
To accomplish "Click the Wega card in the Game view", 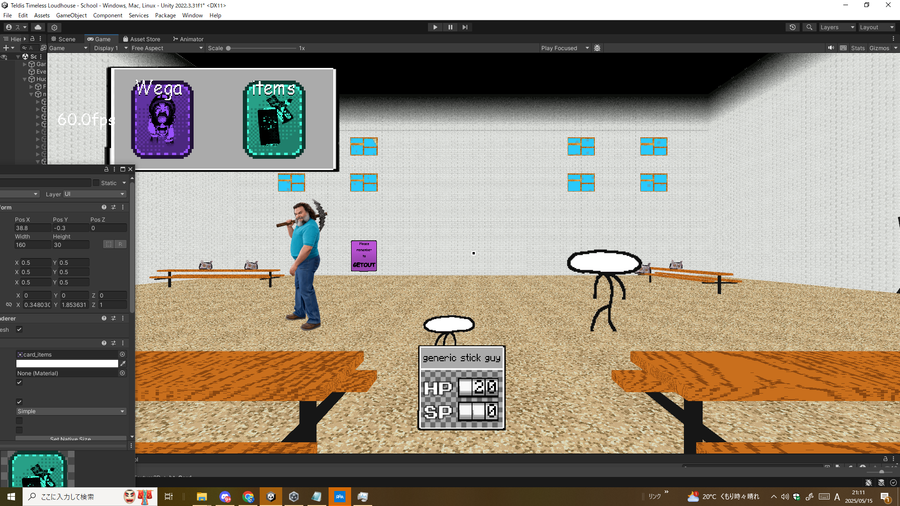I will [x=162, y=119].
